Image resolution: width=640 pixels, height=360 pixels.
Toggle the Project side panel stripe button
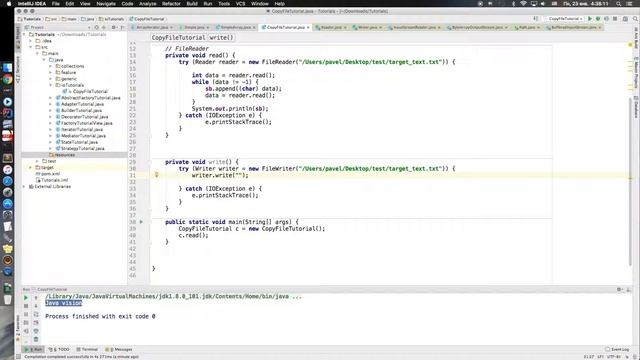[x=18, y=37]
